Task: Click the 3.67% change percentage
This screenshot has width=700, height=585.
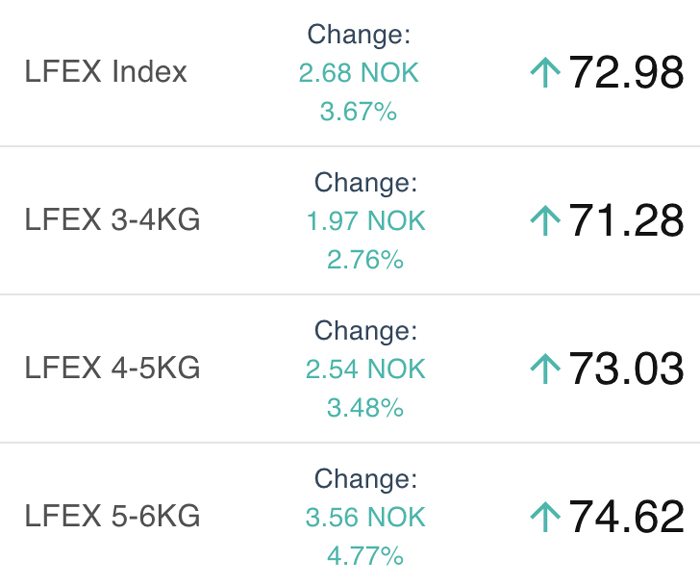Action: pos(359,112)
